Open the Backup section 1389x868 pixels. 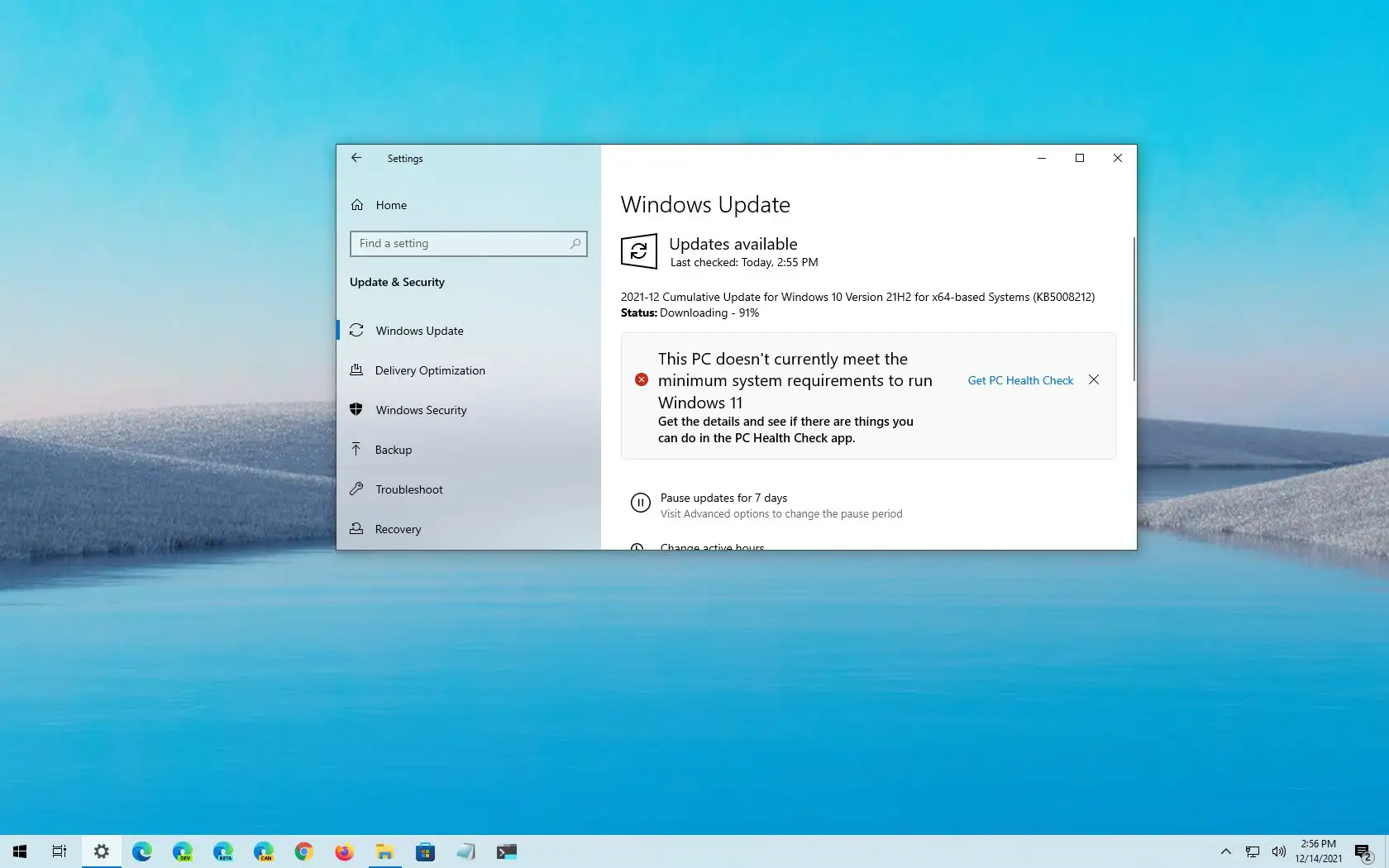(393, 450)
